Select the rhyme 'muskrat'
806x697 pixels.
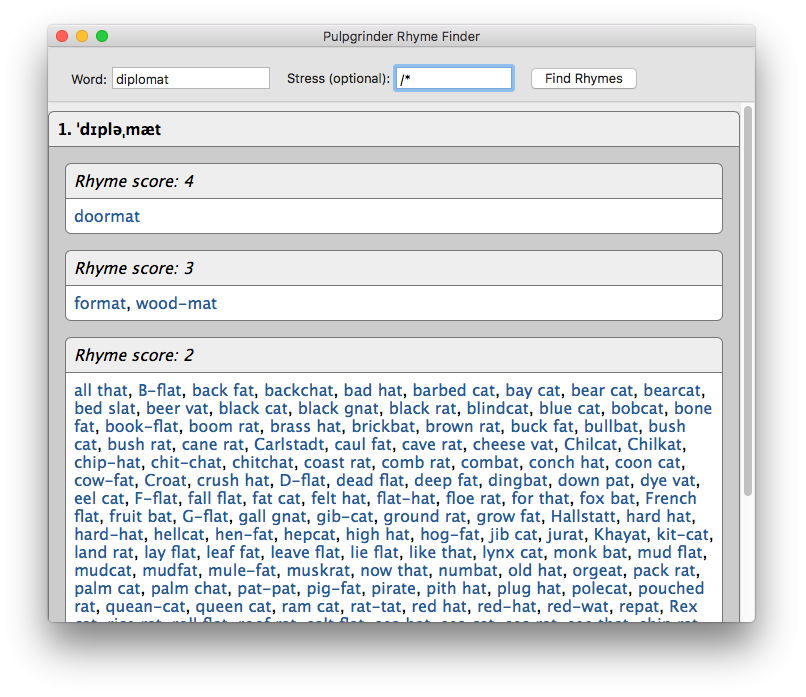318,571
